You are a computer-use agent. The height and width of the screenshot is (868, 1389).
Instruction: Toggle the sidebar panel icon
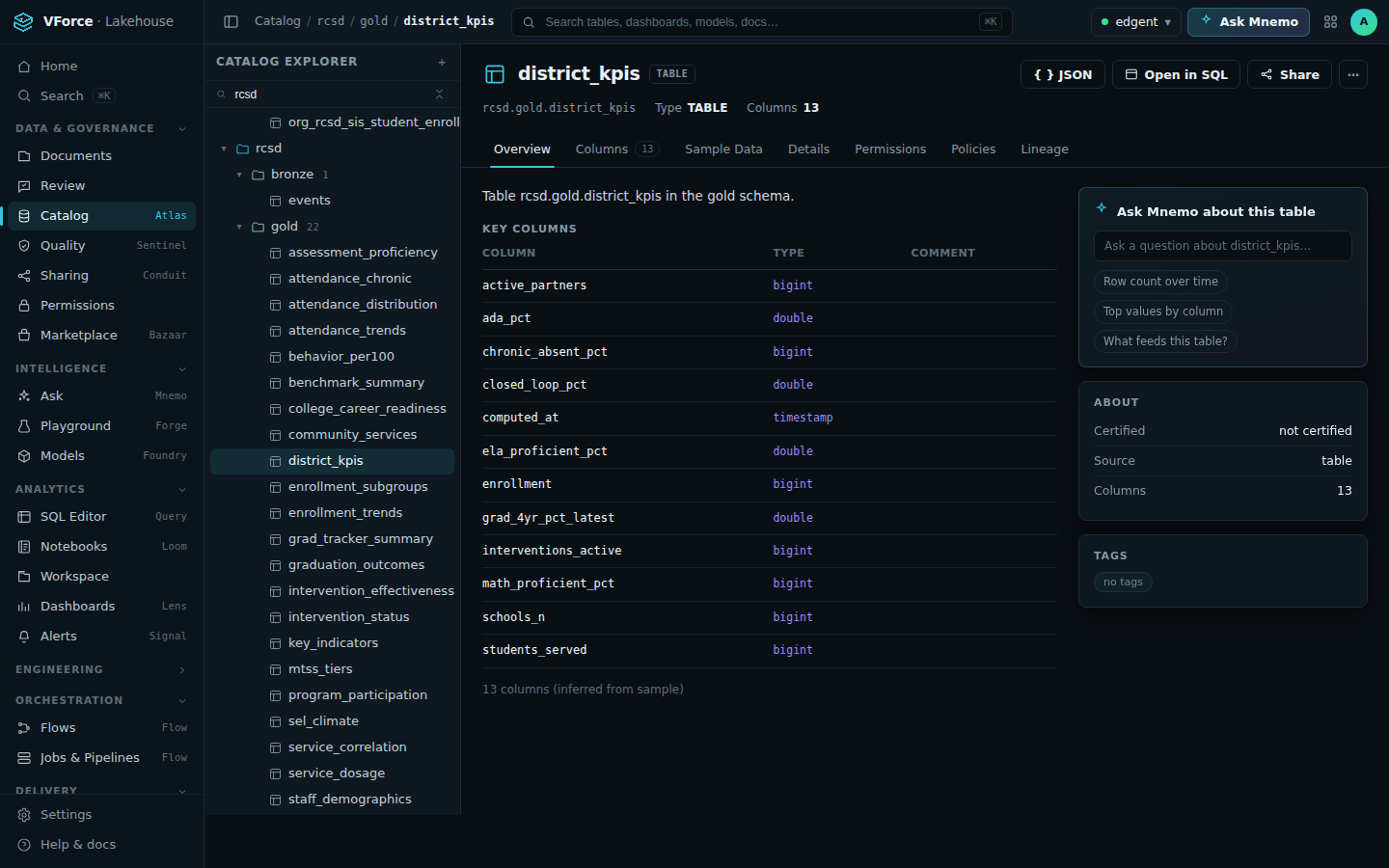[x=231, y=21]
